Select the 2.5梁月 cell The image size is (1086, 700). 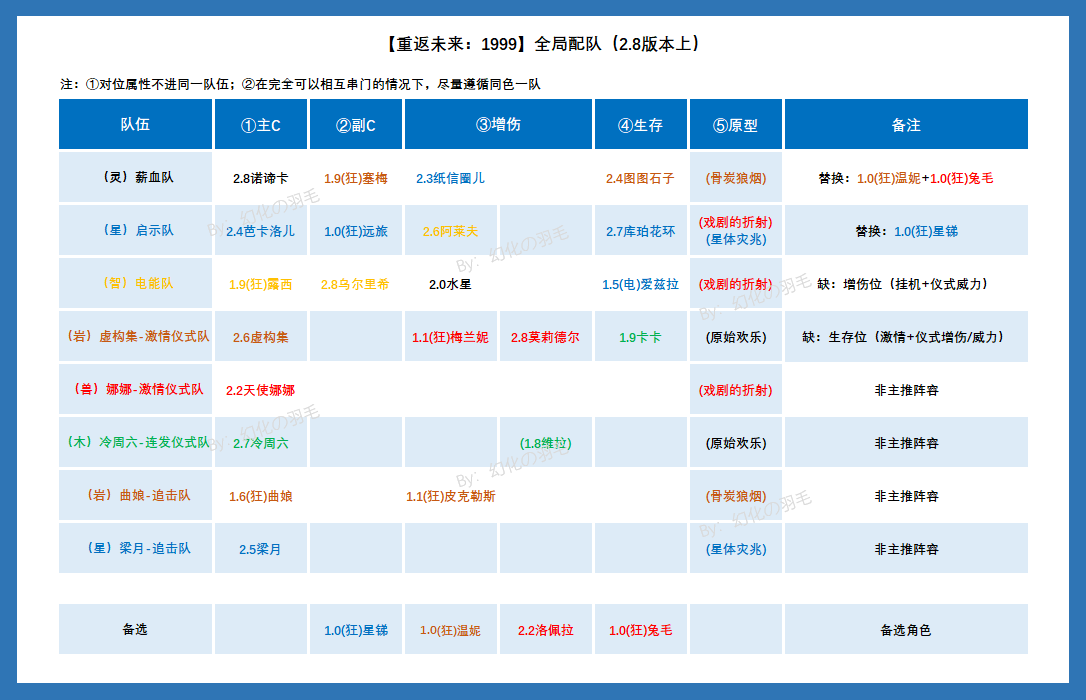tap(260, 549)
